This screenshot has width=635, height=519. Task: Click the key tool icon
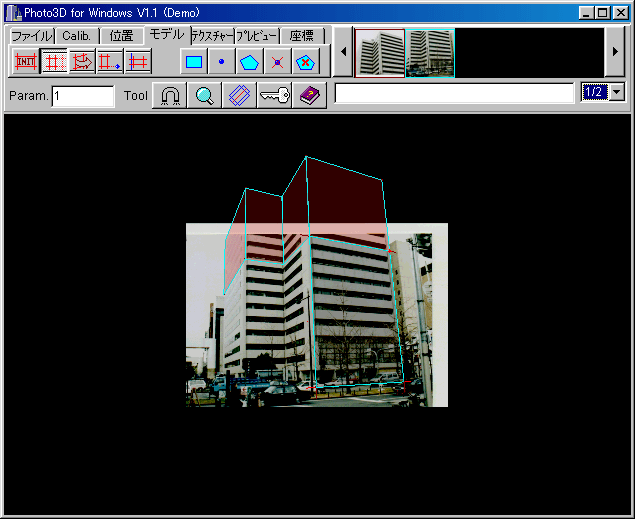[x=274, y=95]
